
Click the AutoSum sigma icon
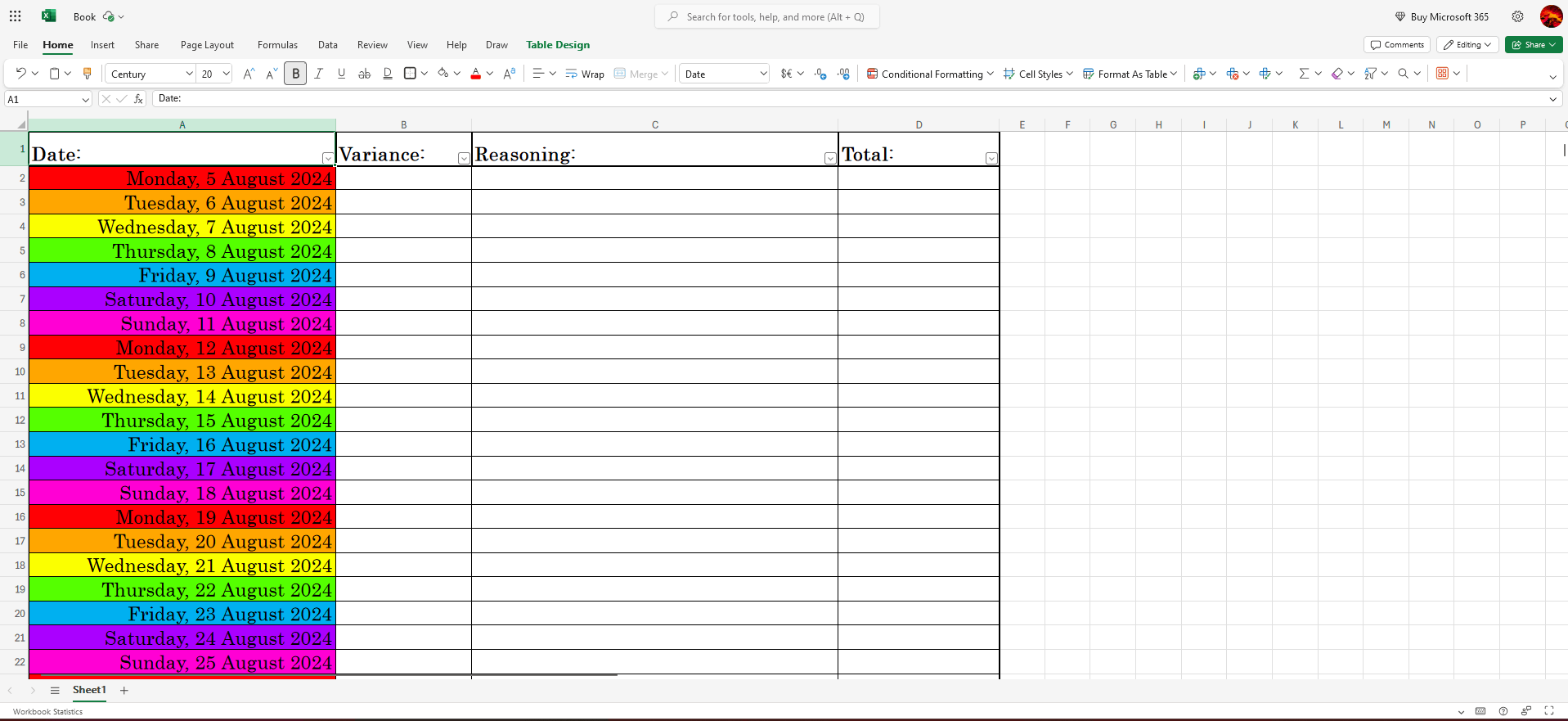(1304, 74)
